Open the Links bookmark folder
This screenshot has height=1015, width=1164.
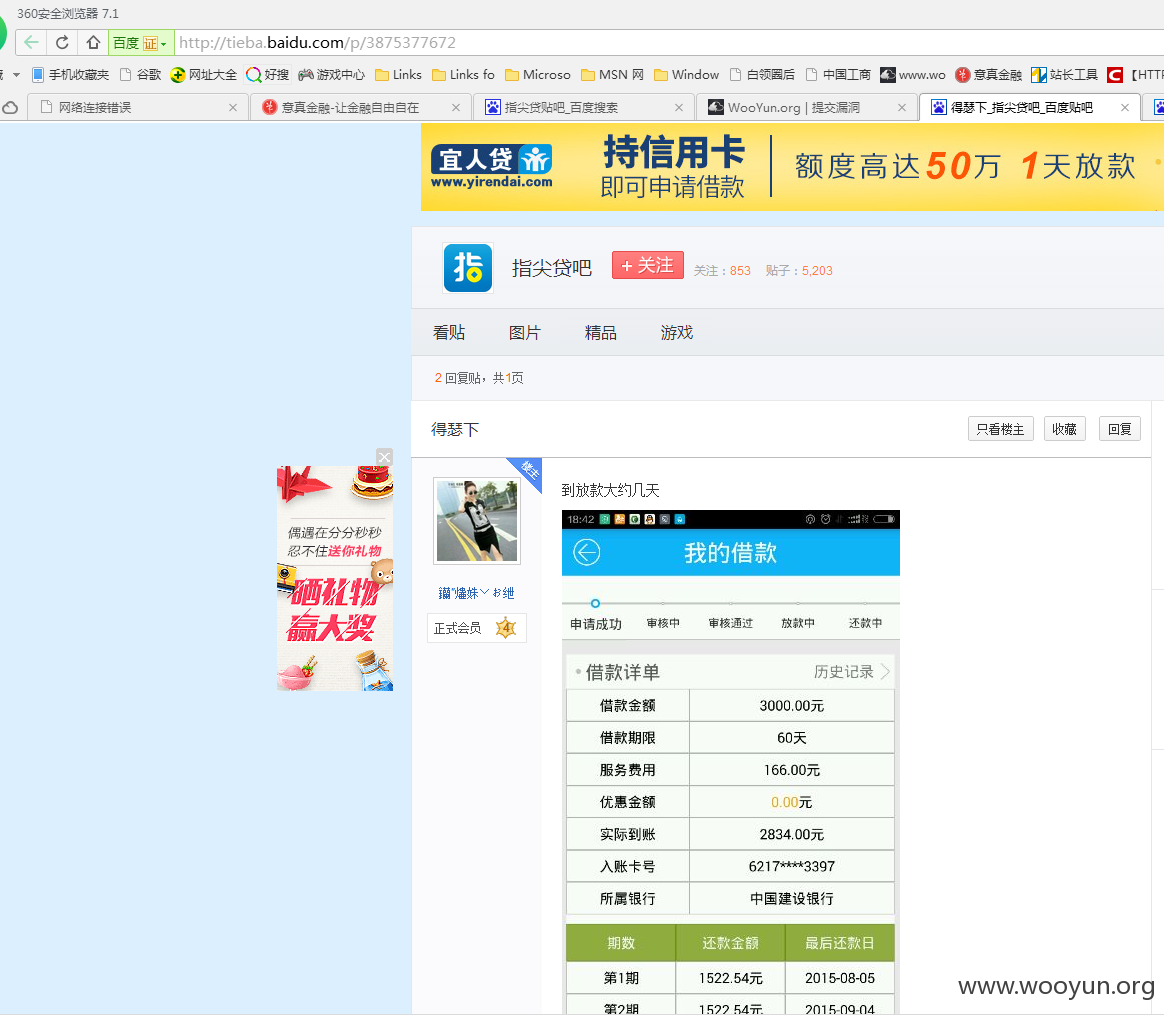[399, 74]
